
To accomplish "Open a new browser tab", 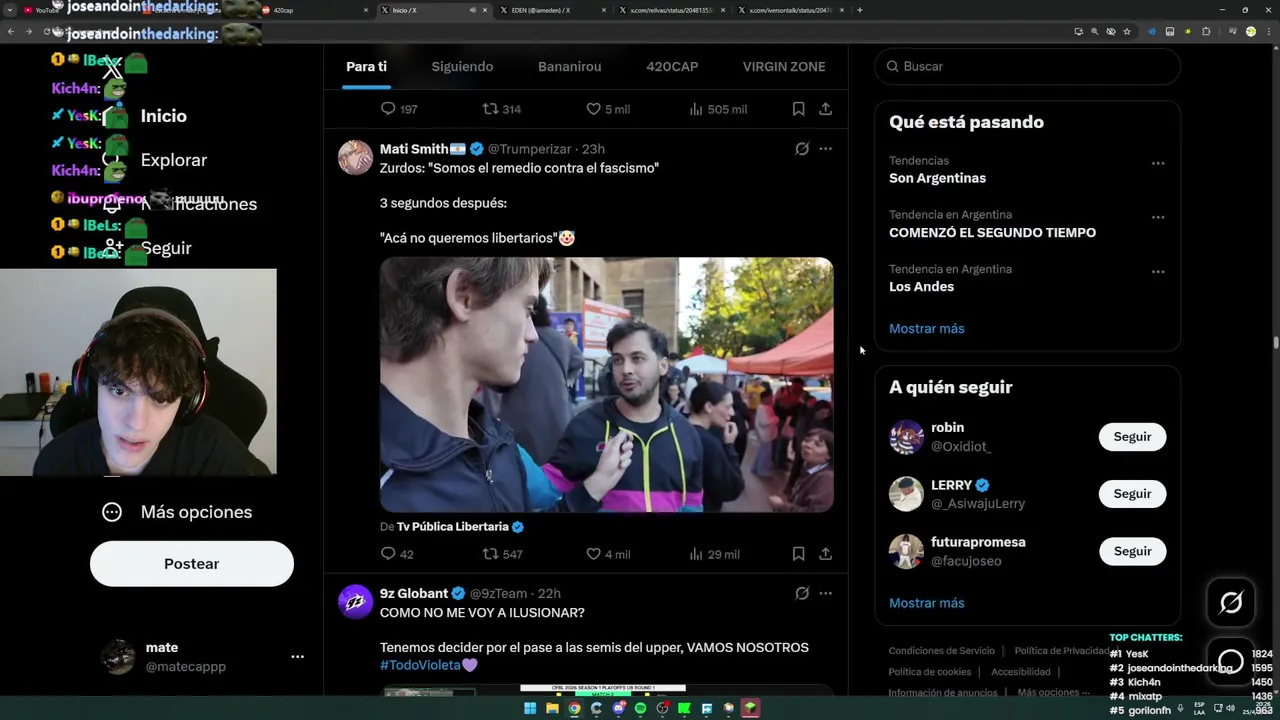I will [860, 10].
